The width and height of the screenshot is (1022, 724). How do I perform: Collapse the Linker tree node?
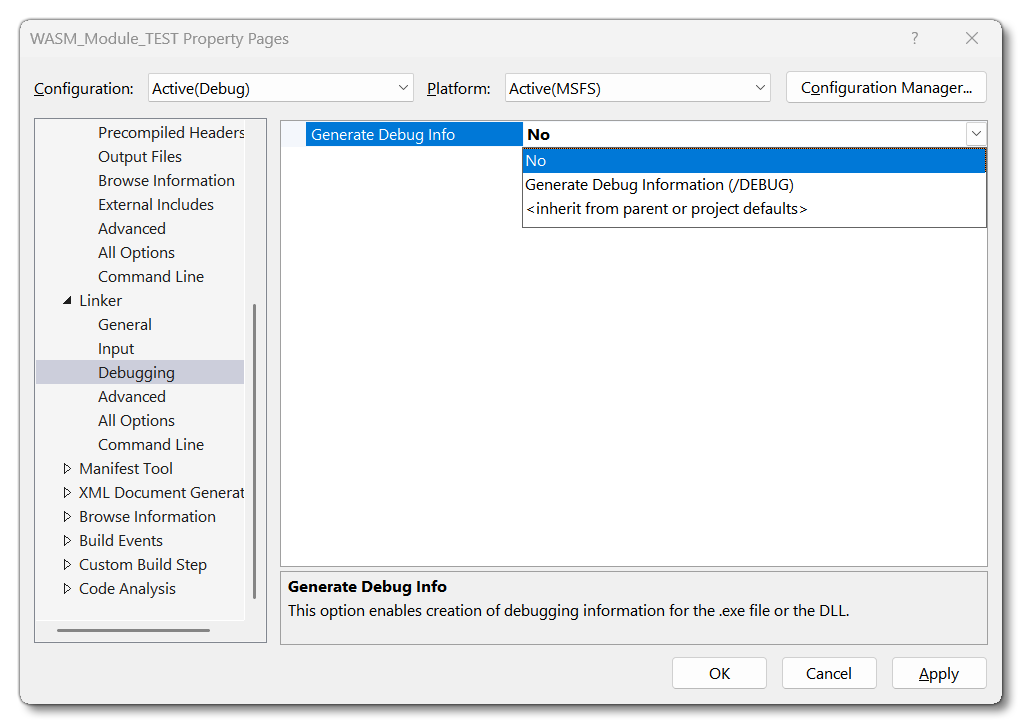click(68, 301)
